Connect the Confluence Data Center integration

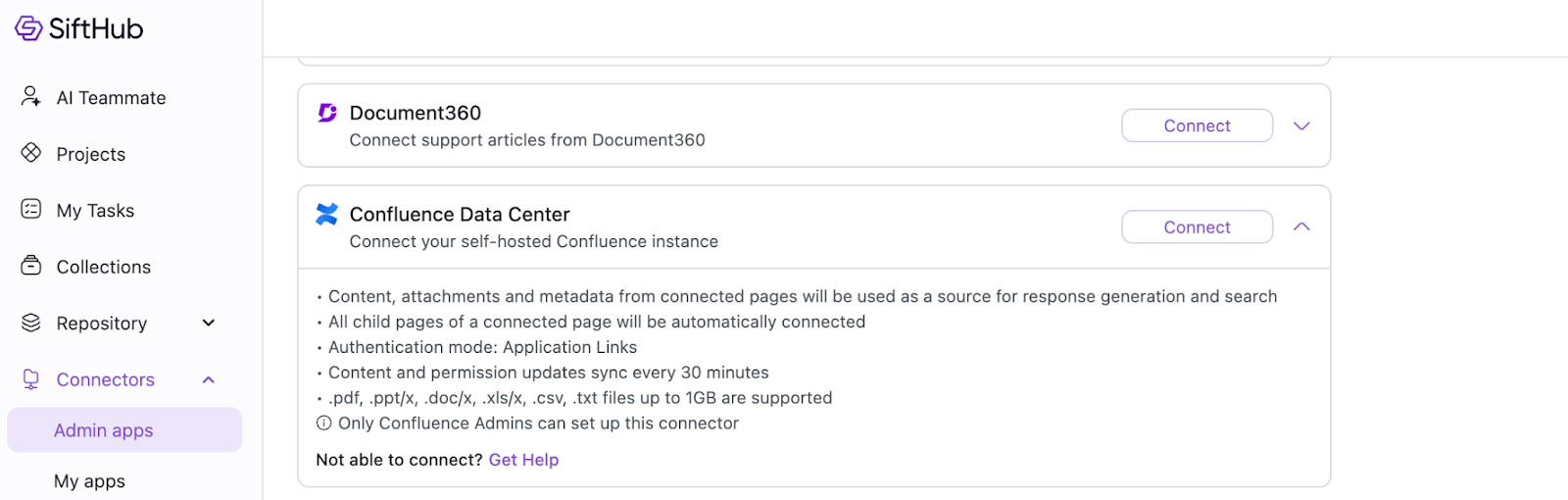pos(1197,227)
